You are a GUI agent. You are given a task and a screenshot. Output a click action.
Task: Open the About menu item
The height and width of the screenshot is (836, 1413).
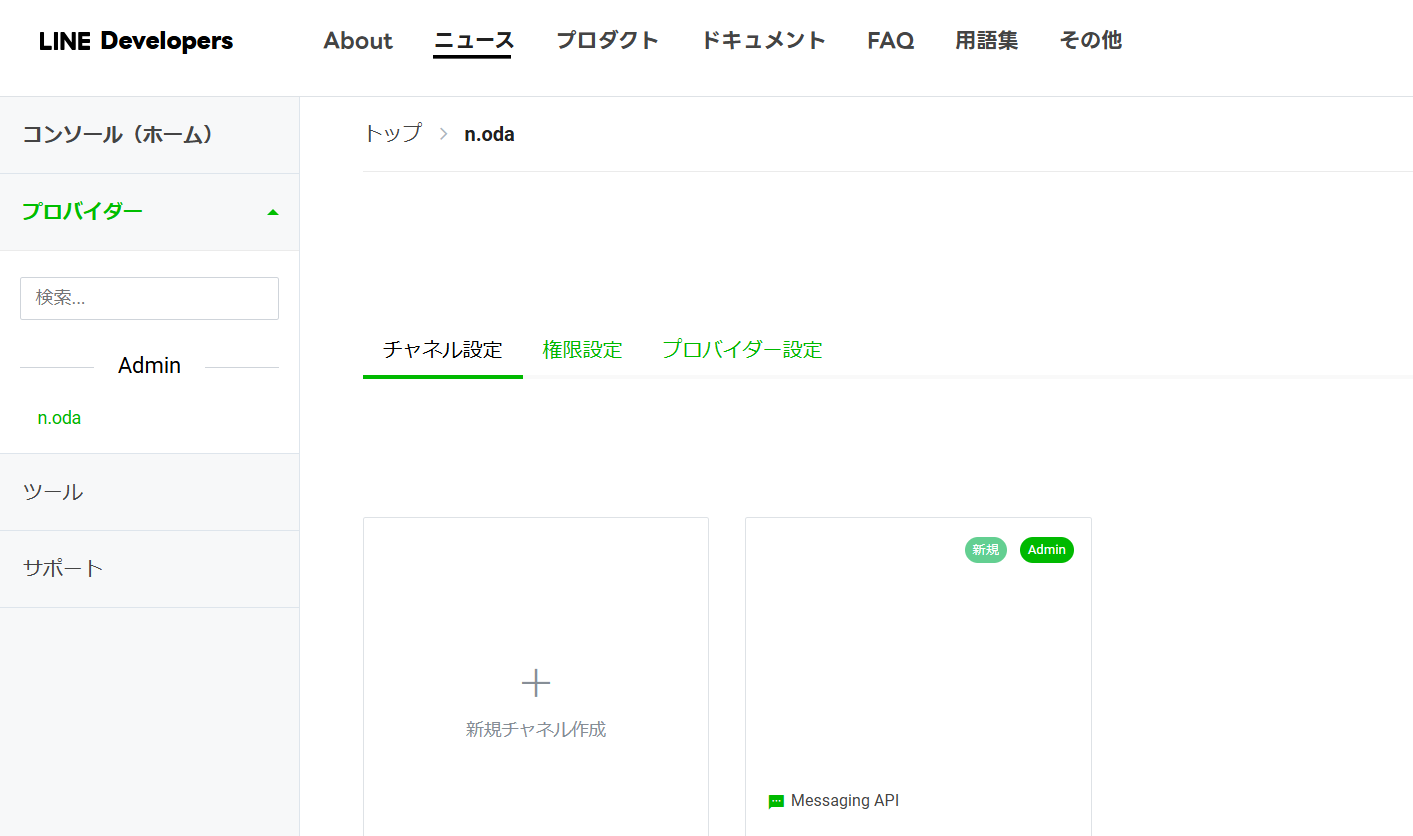[358, 41]
